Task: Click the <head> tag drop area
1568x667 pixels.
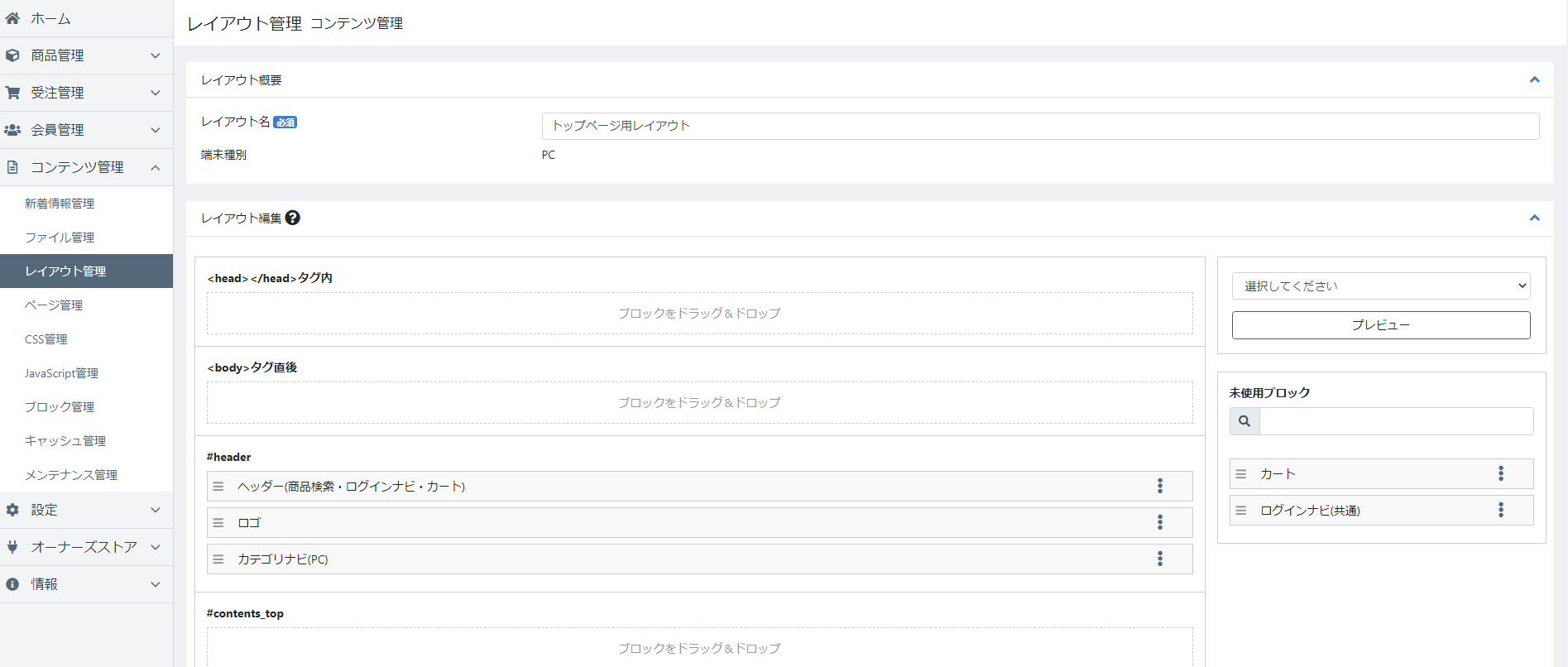Action: [699, 314]
